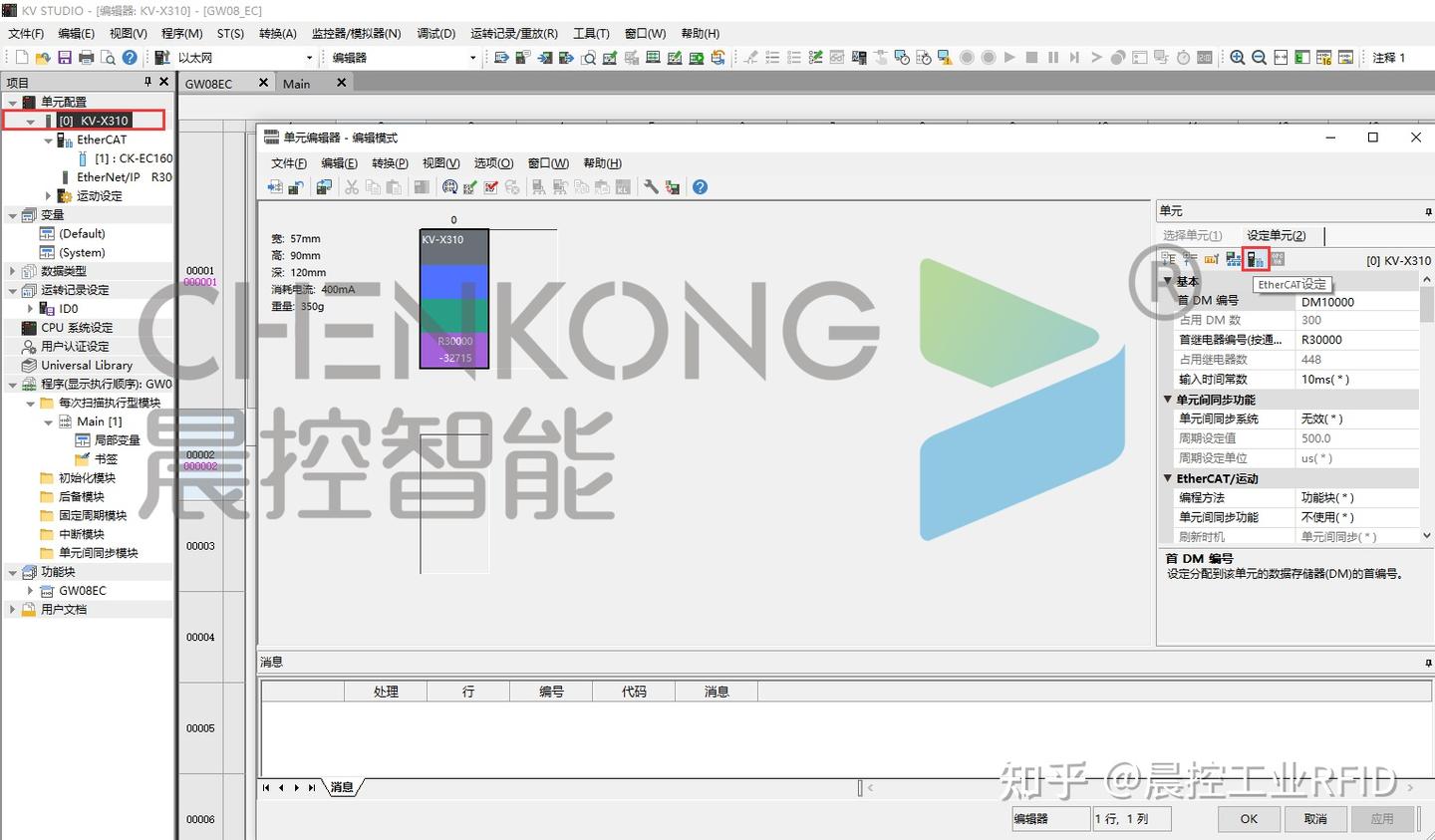Collapse the 基本 section in unit settings
This screenshot has height=840, width=1435.
[x=1168, y=280]
